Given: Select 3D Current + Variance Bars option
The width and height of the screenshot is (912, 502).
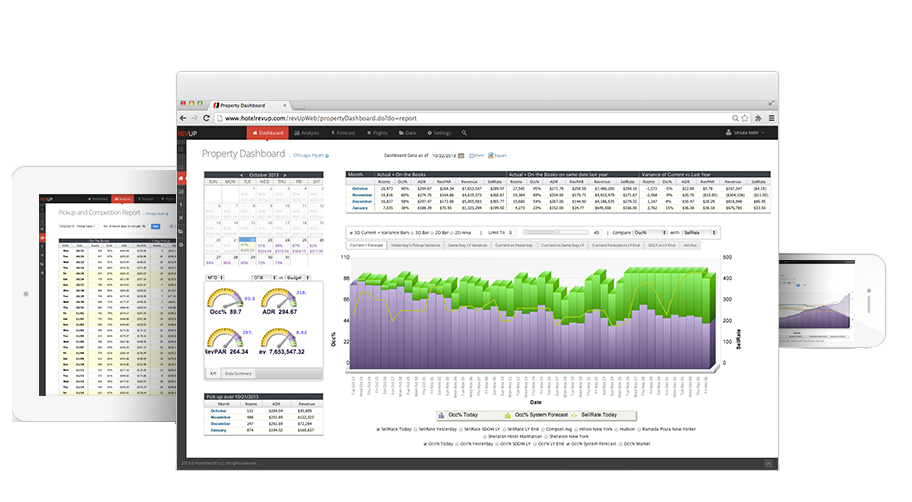Looking at the screenshot, I should (351, 233).
